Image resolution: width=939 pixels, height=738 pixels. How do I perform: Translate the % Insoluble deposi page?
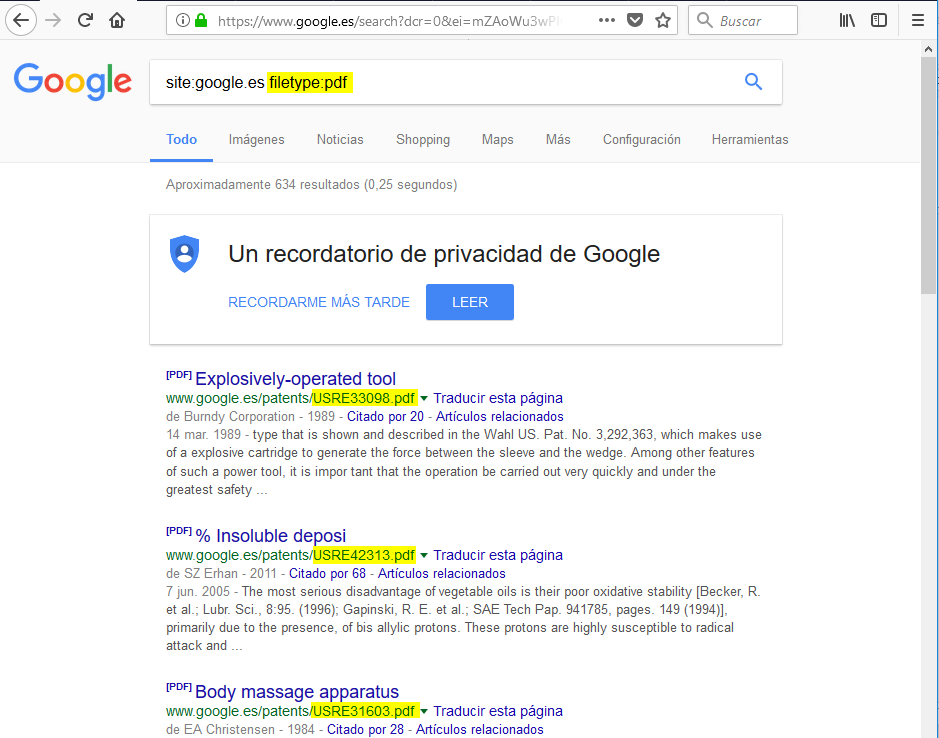[498, 555]
